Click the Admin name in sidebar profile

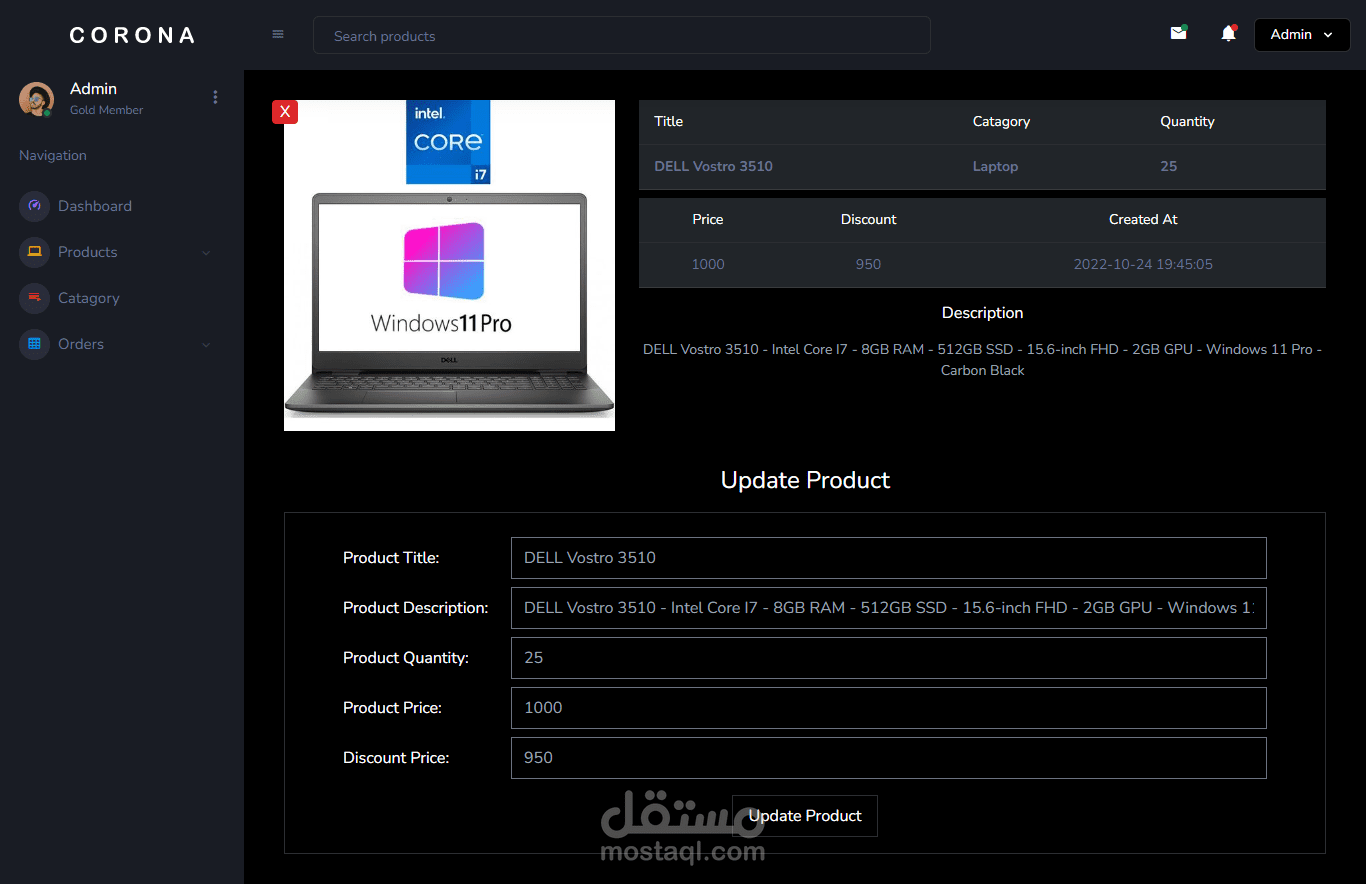point(93,89)
